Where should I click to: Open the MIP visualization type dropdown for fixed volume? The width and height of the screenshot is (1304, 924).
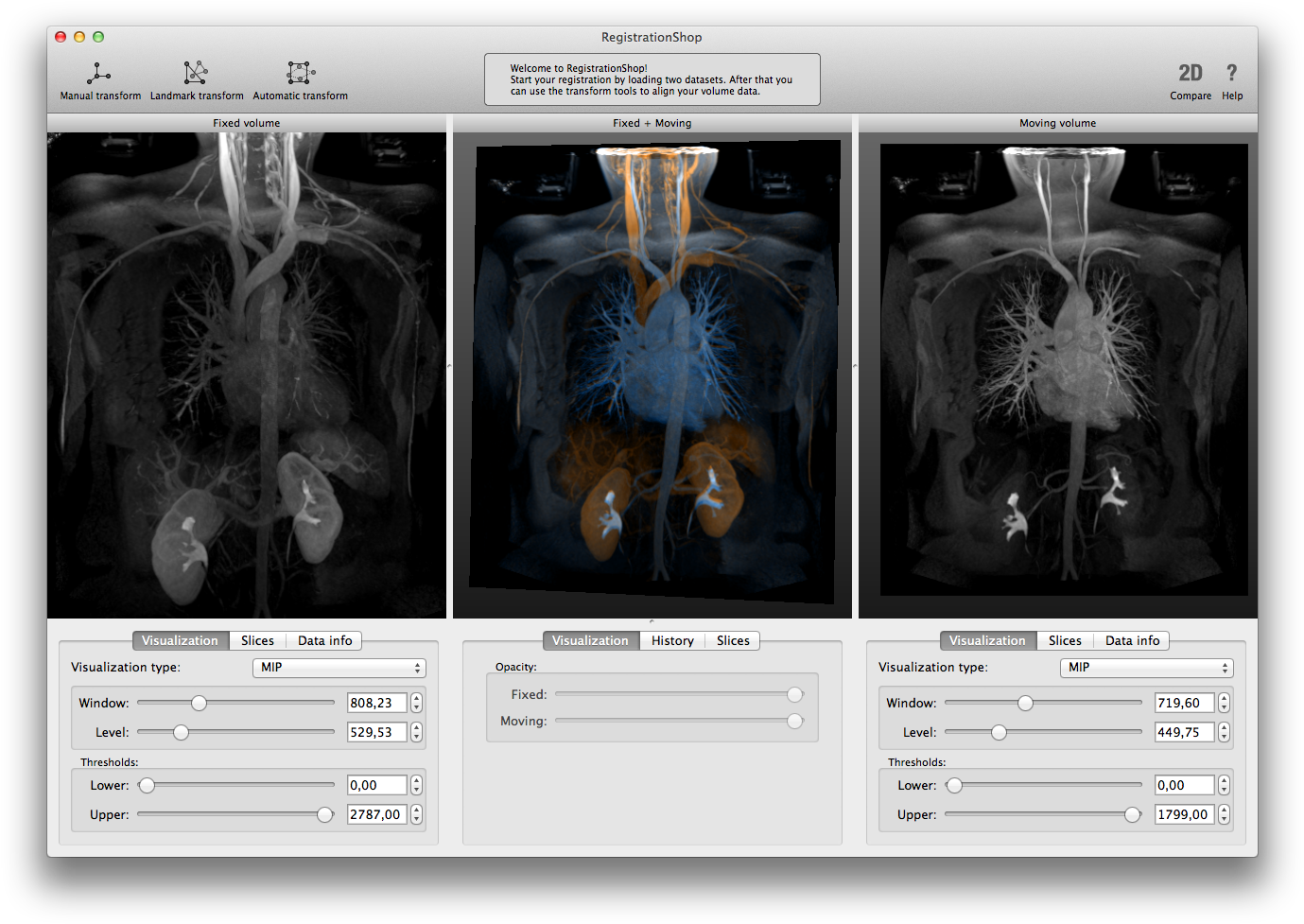pos(339,668)
